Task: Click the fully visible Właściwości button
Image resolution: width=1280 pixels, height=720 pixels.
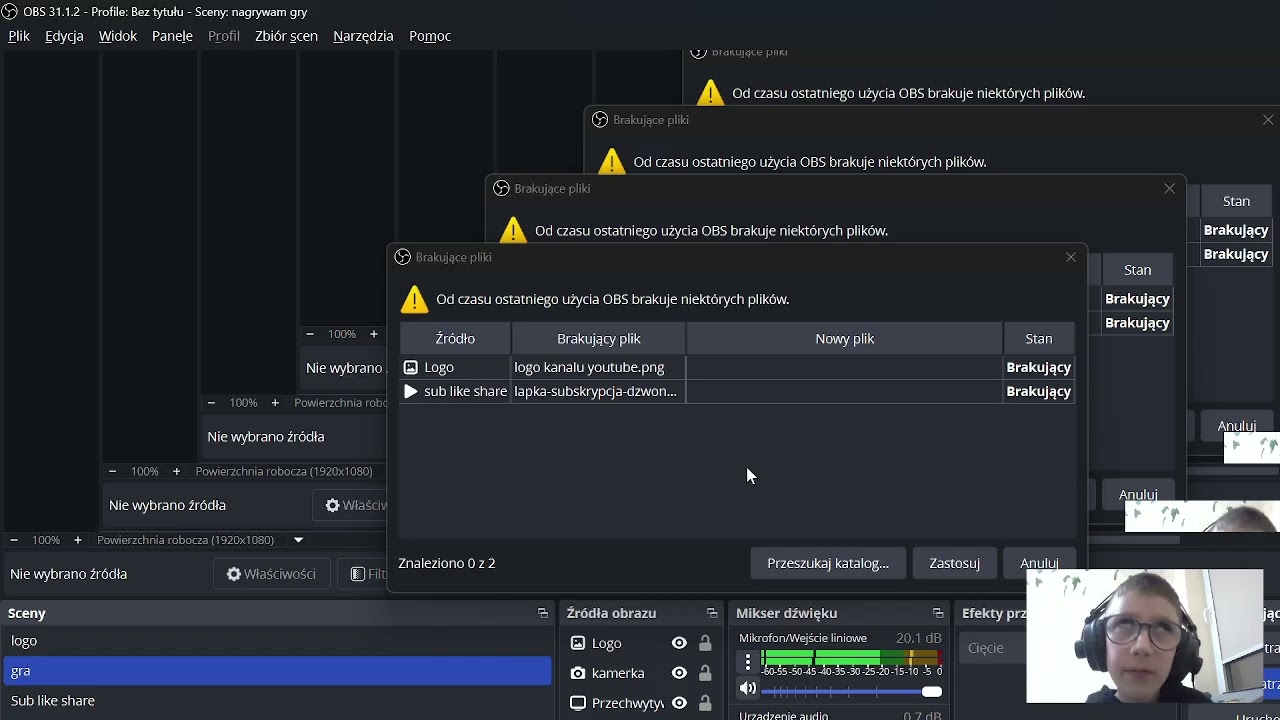Action: [x=271, y=574]
